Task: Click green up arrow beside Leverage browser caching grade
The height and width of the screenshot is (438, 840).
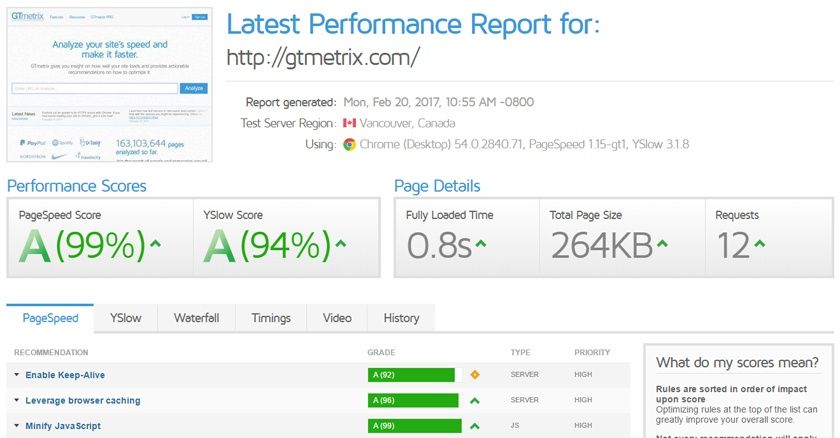Action: (475, 401)
